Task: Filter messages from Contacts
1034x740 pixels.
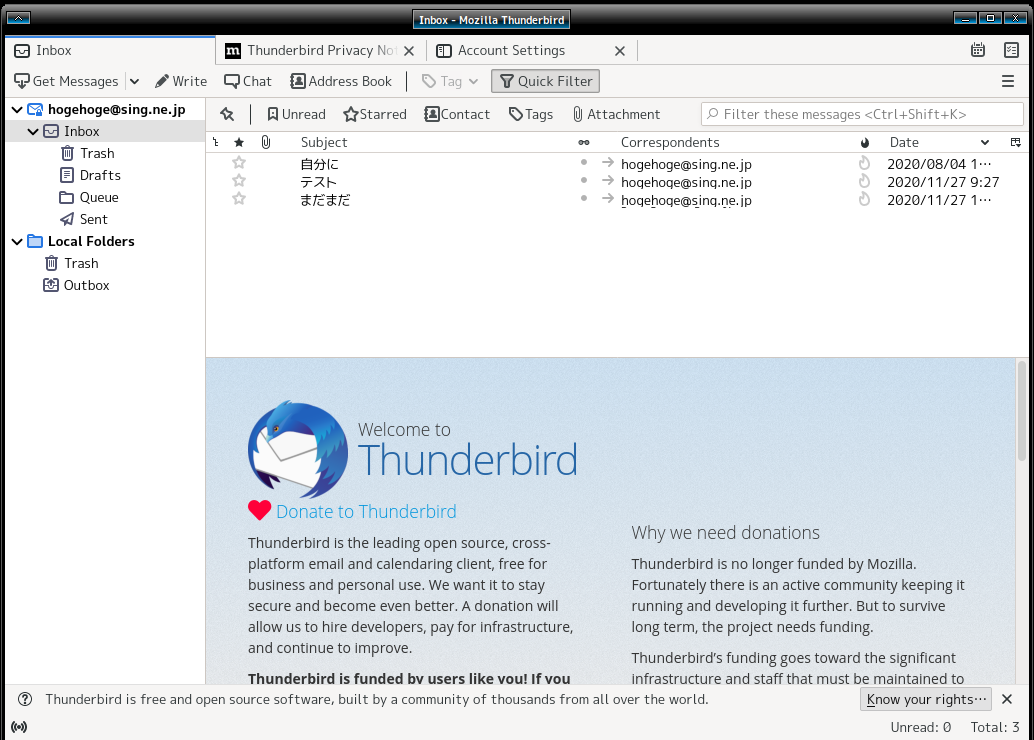Action: click(457, 114)
